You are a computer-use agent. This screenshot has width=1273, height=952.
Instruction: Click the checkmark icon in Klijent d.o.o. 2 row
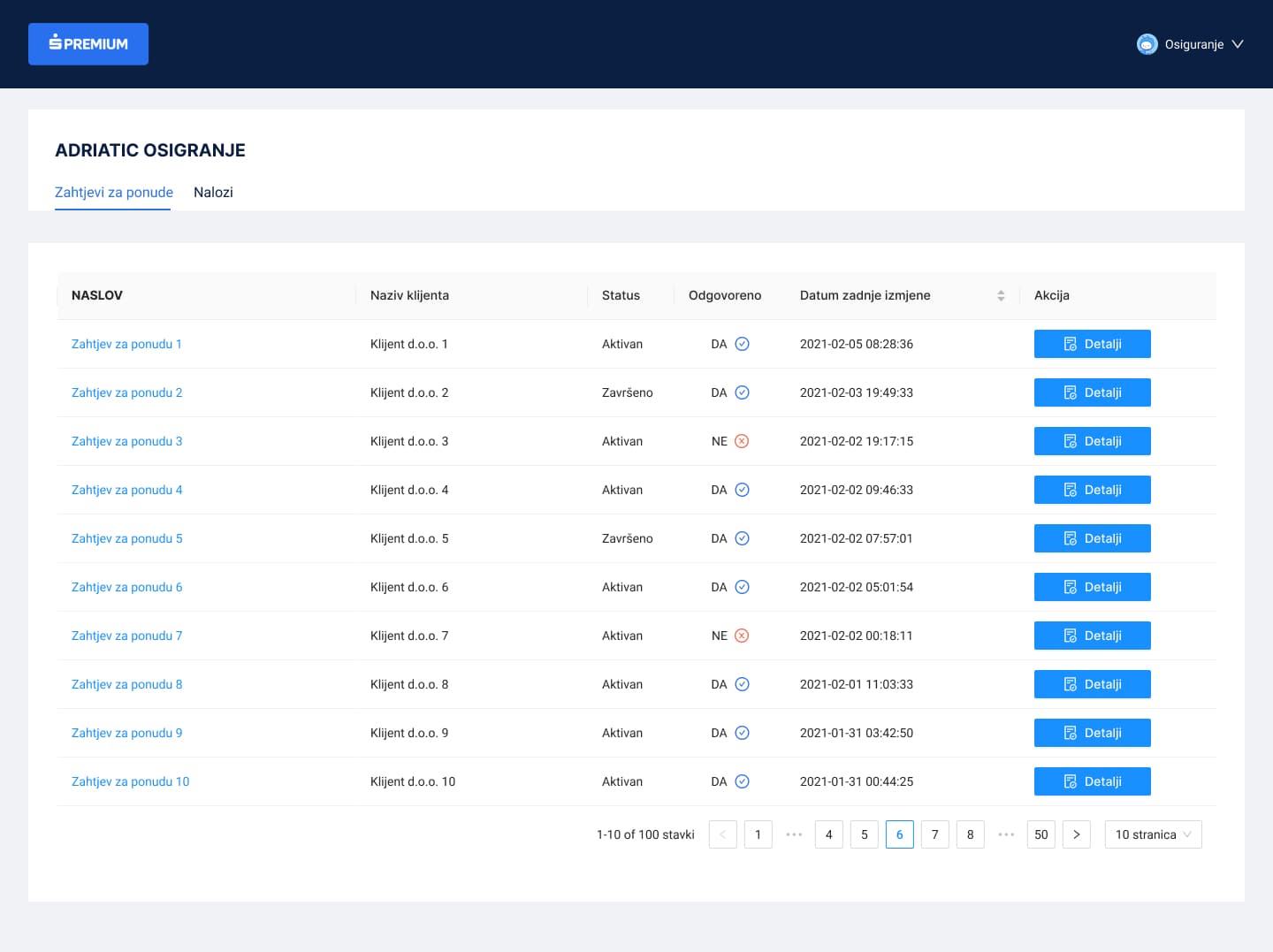click(x=743, y=392)
